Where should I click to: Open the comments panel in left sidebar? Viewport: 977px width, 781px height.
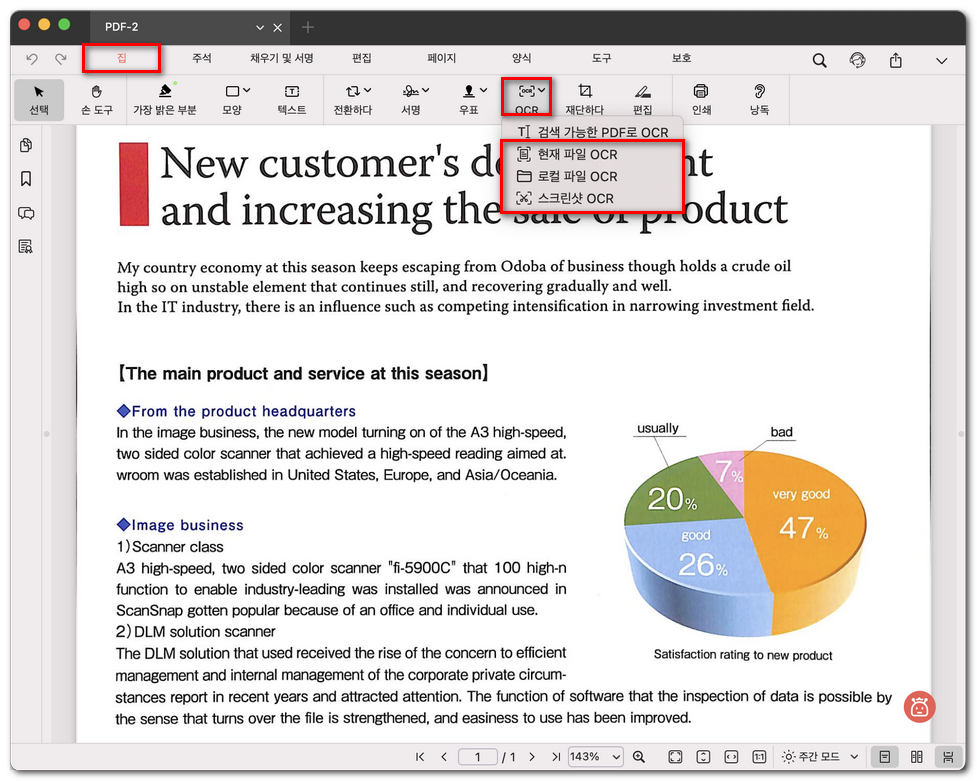pos(26,213)
